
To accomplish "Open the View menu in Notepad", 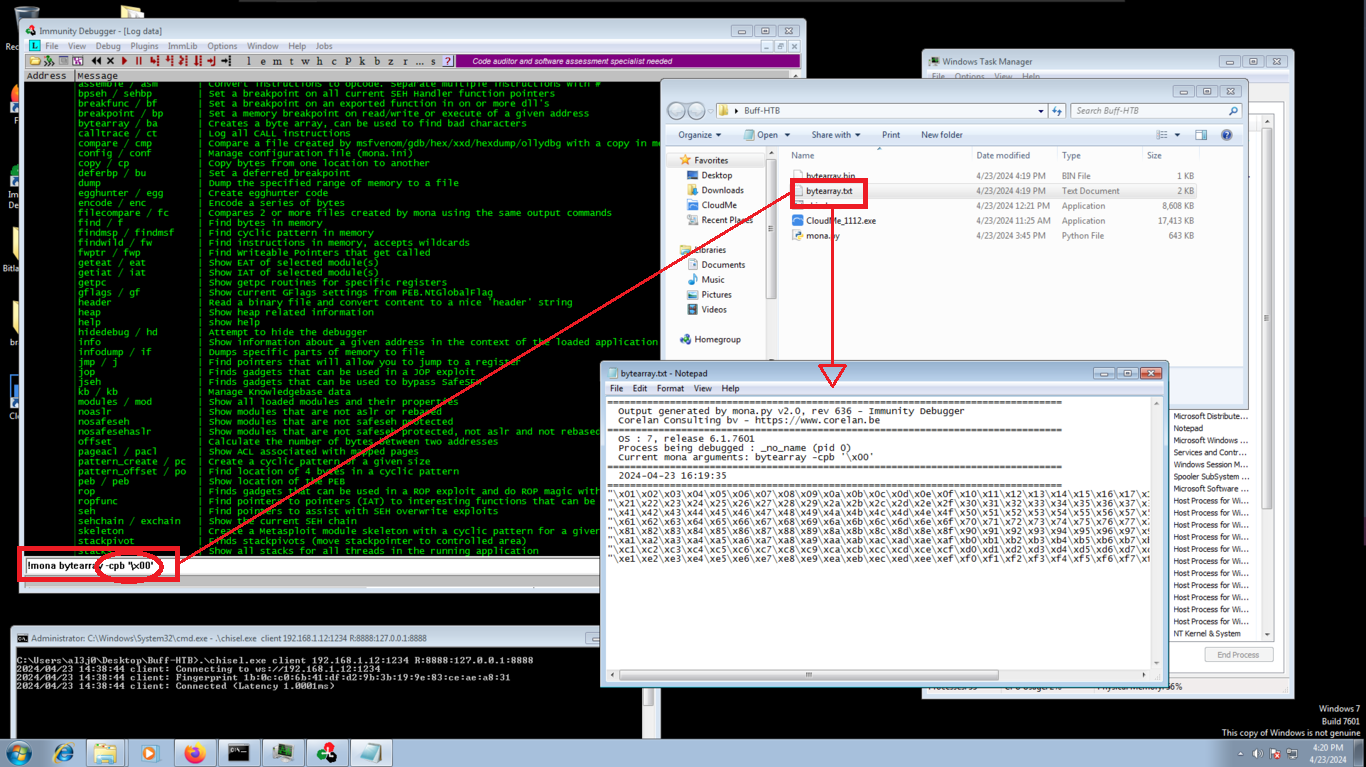I will click(x=703, y=388).
